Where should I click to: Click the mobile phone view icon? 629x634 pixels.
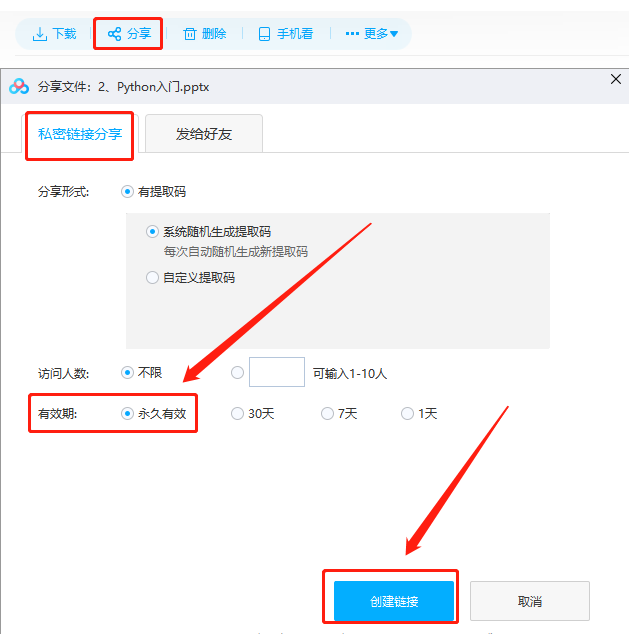coord(264,34)
